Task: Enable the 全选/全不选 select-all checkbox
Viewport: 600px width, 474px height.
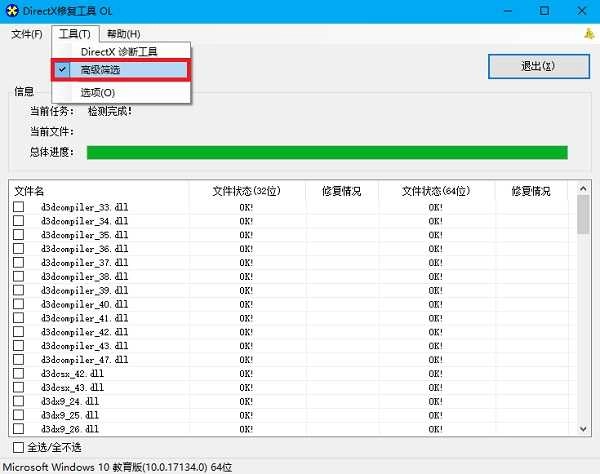Action: (18, 447)
